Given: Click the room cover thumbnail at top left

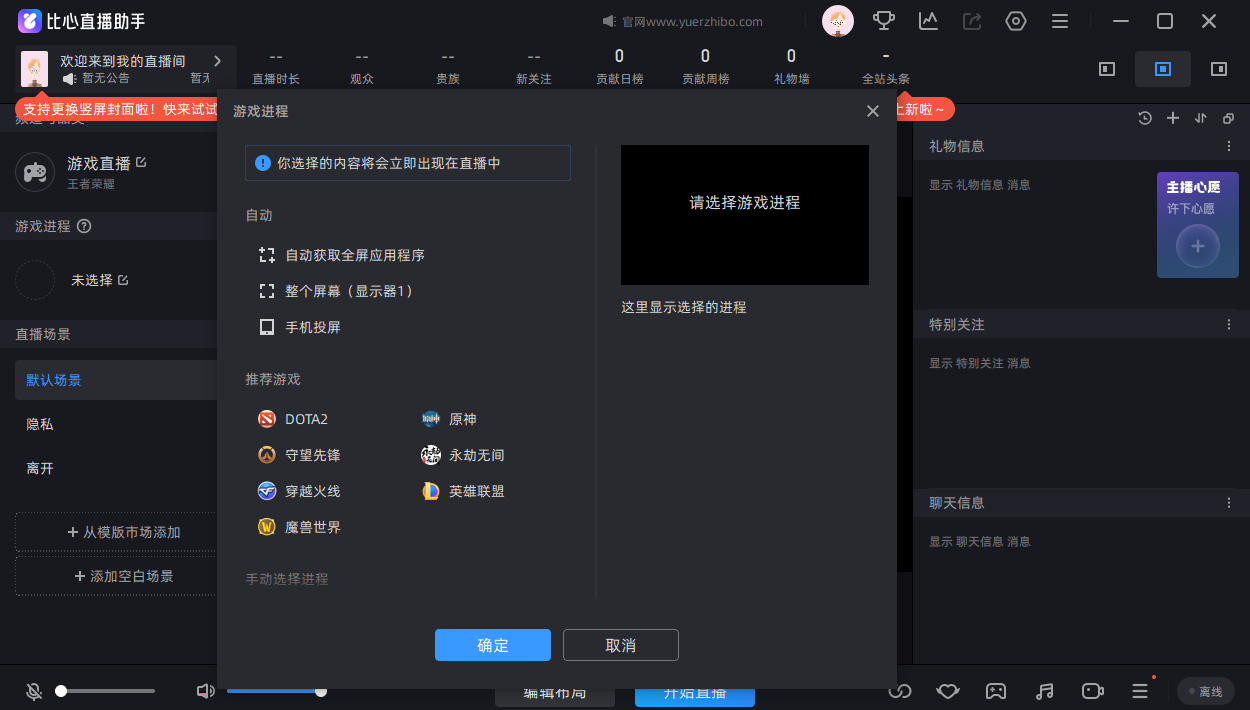Looking at the screenshot, I should tap(35, 69).
